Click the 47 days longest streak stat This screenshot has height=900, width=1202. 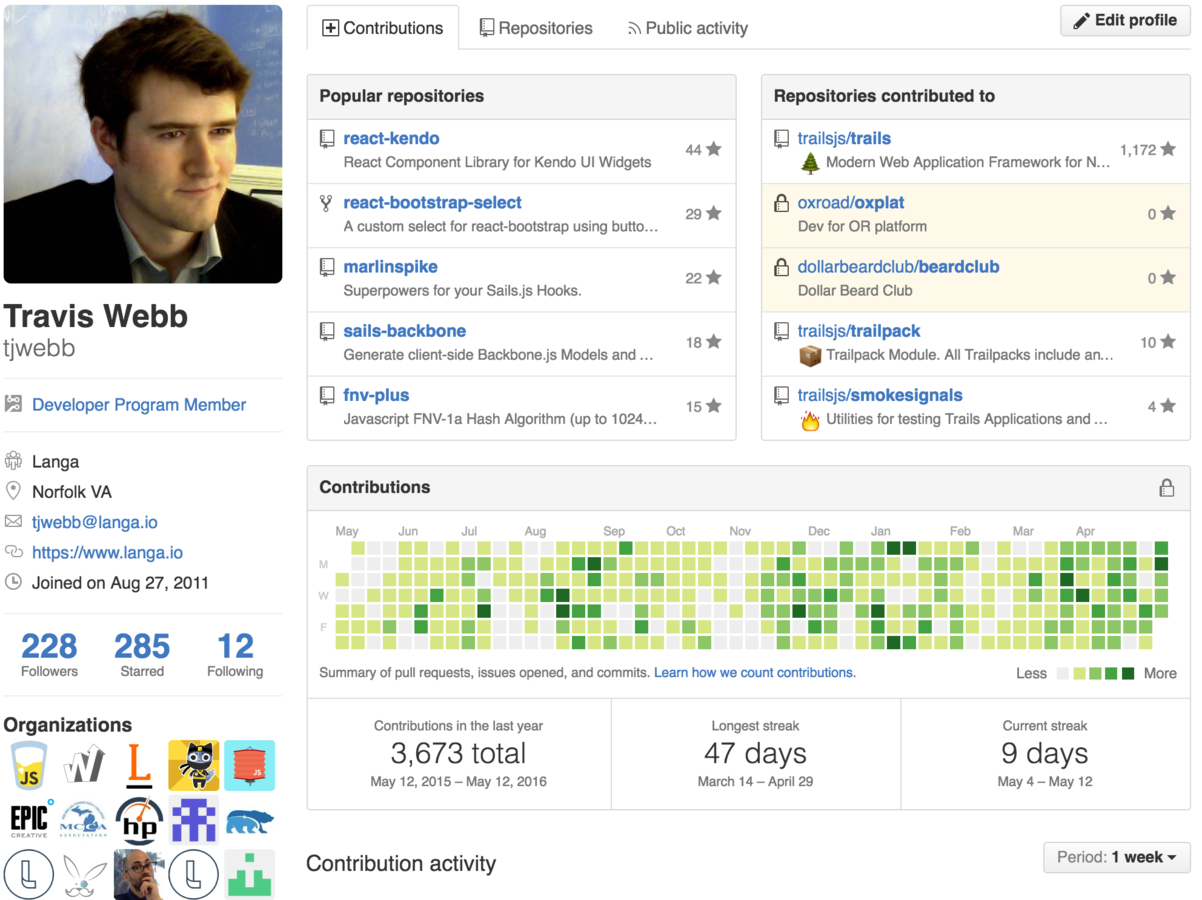[x=755, y=754]
